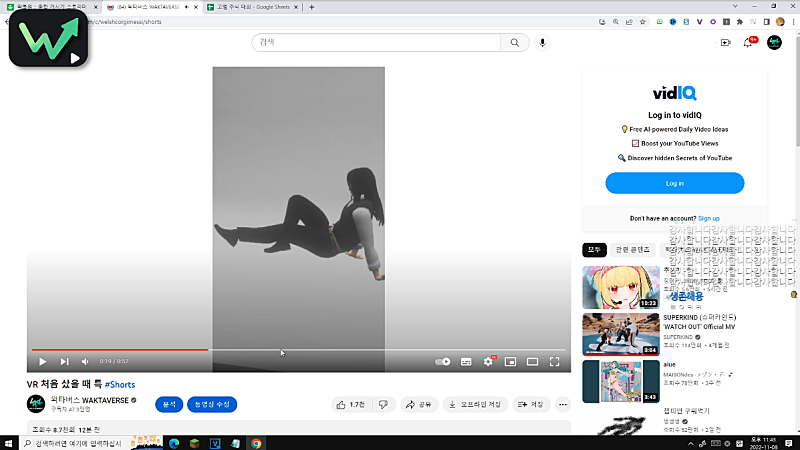Select the first '모두' filter chip
800x450 pixels.
(594, 249)
